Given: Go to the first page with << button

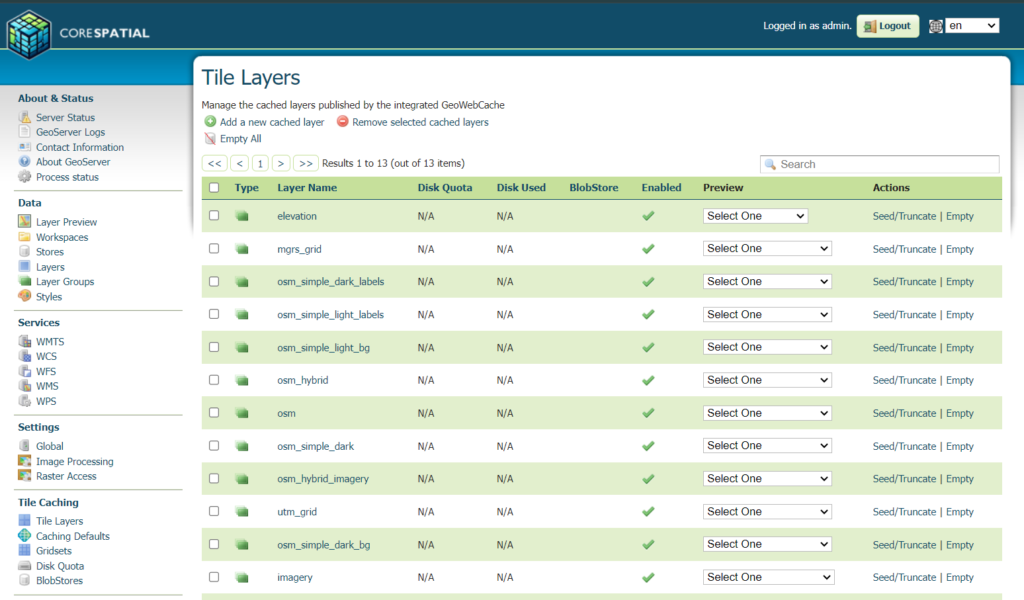Looking at the screenshot, I should tap(214, 163).
